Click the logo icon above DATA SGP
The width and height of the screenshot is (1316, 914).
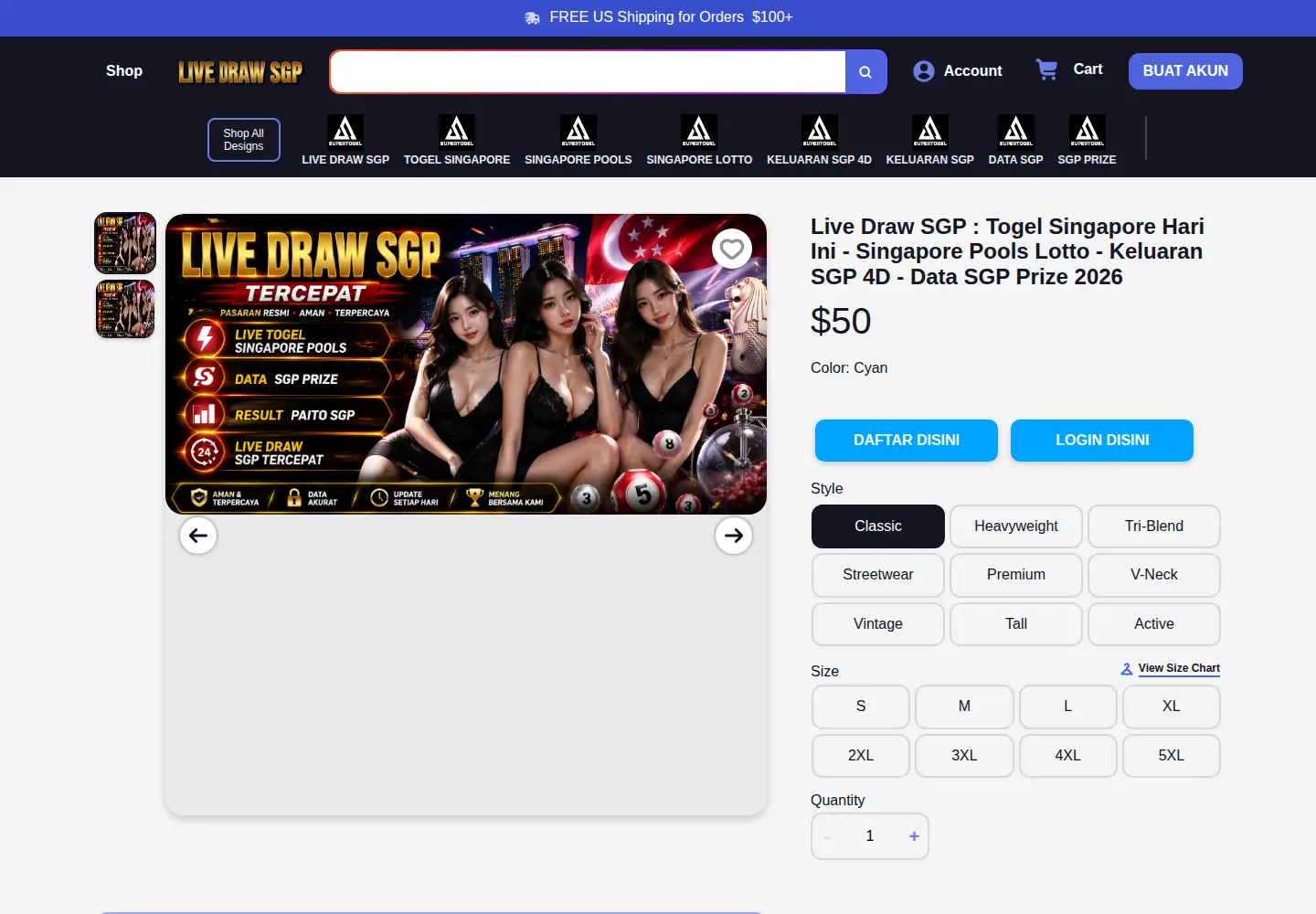click(x=1016, y=132)
